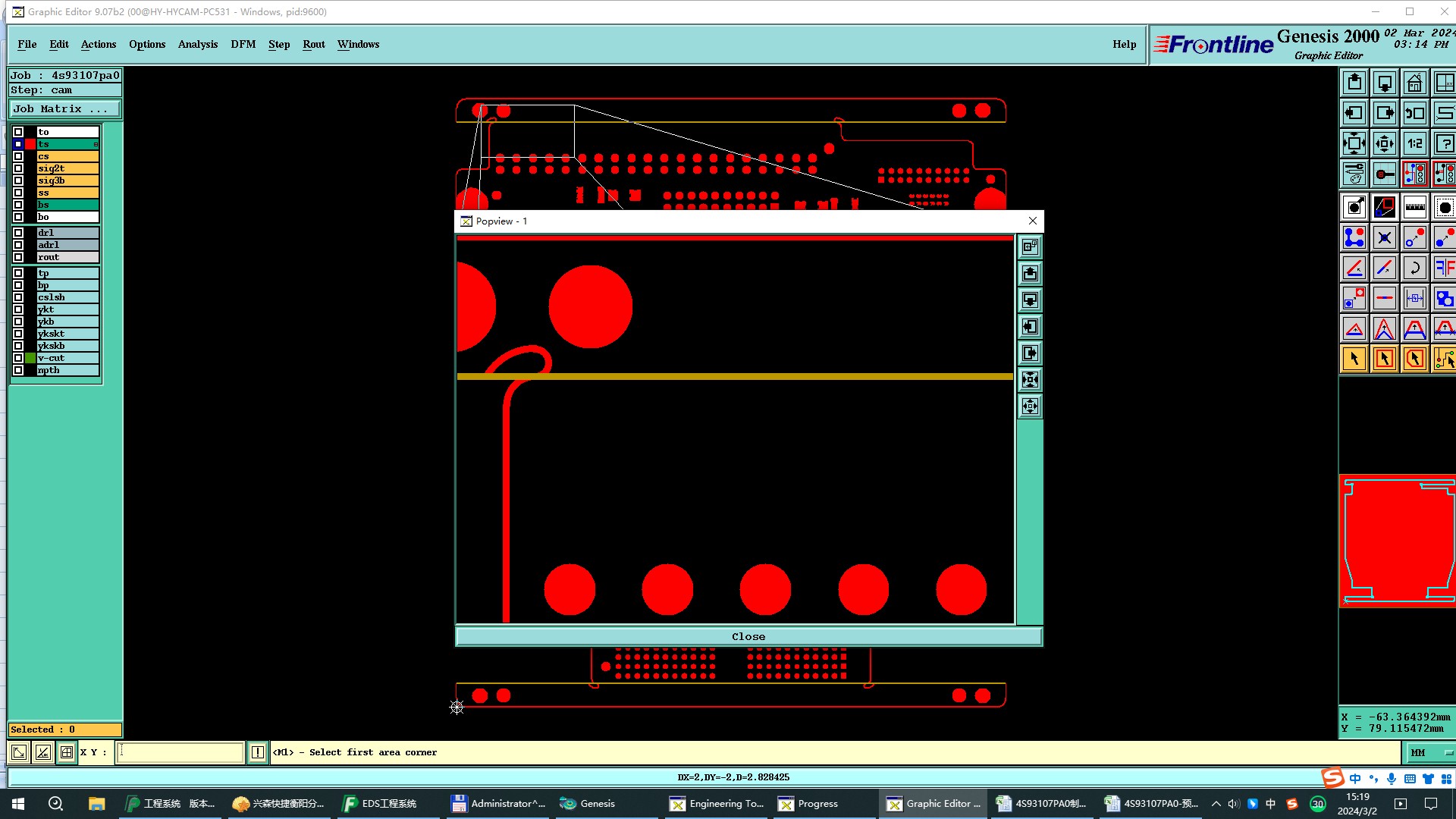Toggle the checkbox for layer cs

point(18,156)
